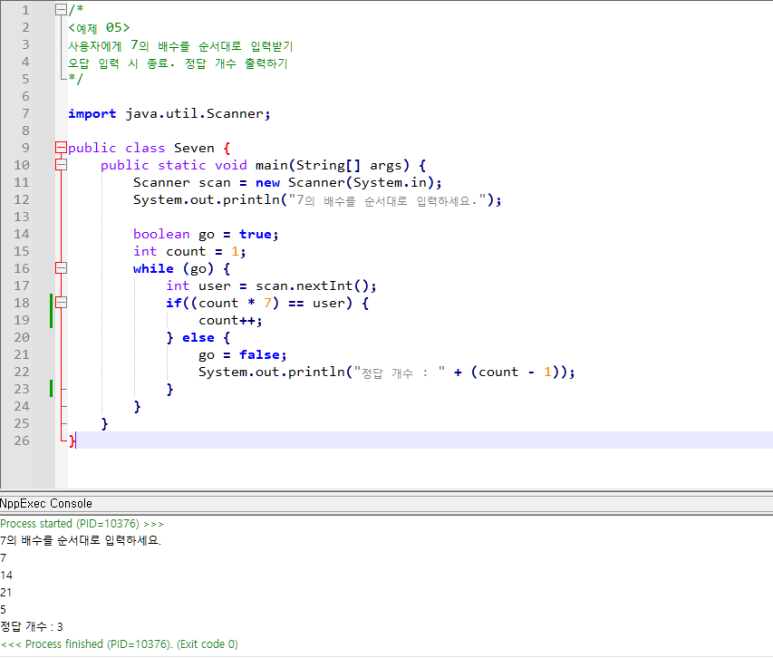Click 'scan.nextInt();' on line 17
Image resolution: width=773 pixels, height=658 pixels.
click(316, 286)
